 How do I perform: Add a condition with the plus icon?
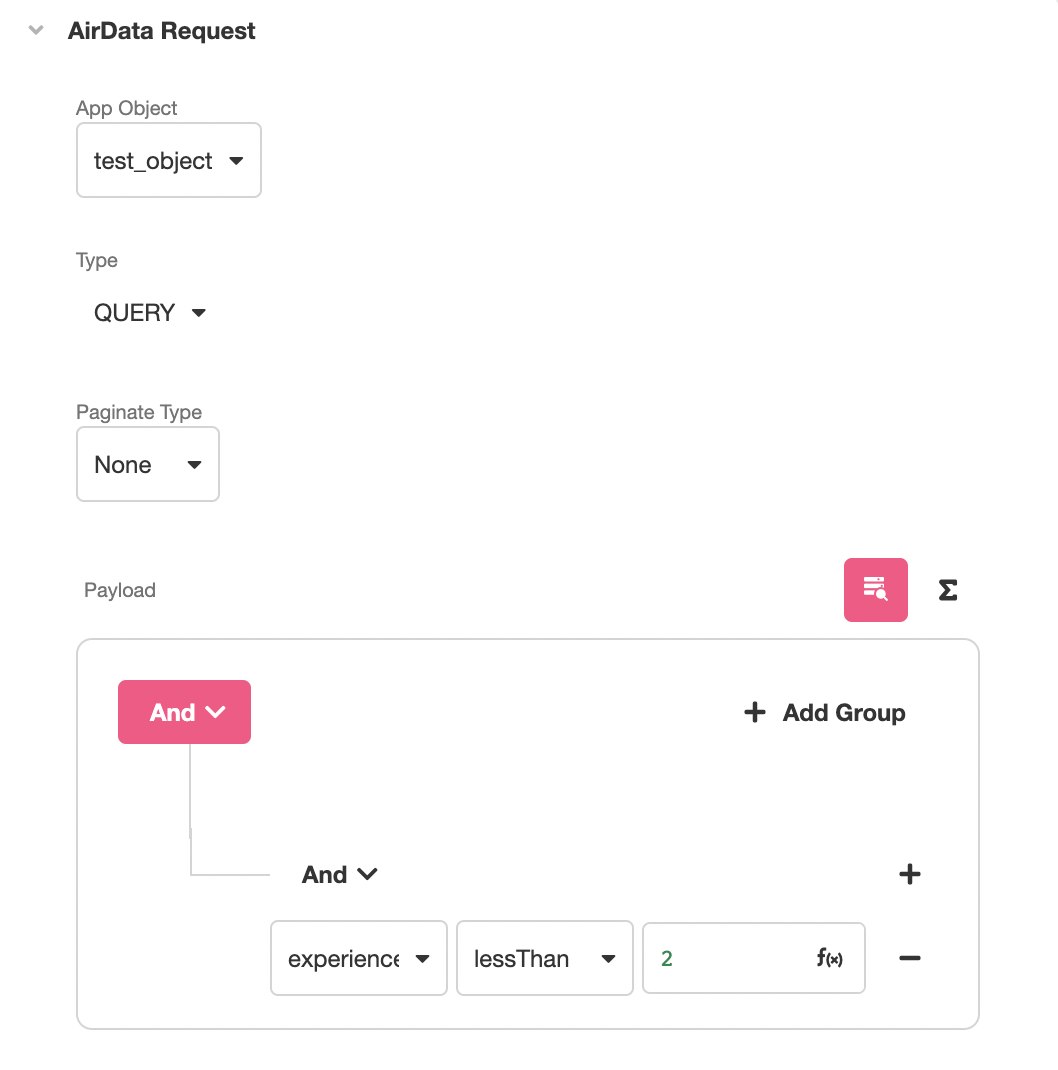909,874
